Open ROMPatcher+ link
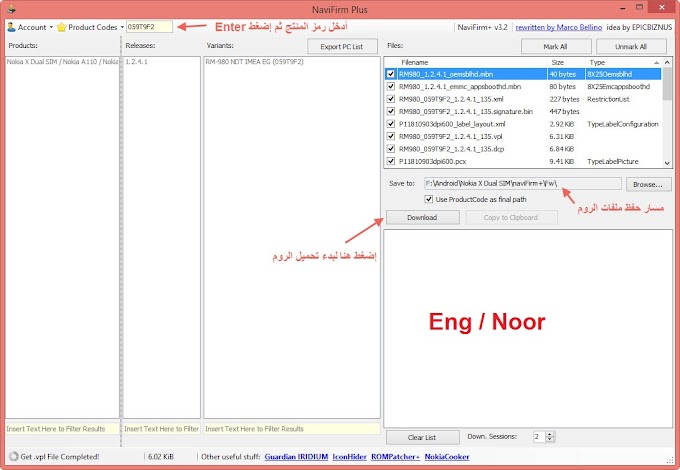The height and width of the screenshot is (470, 680). coord(396,457)
